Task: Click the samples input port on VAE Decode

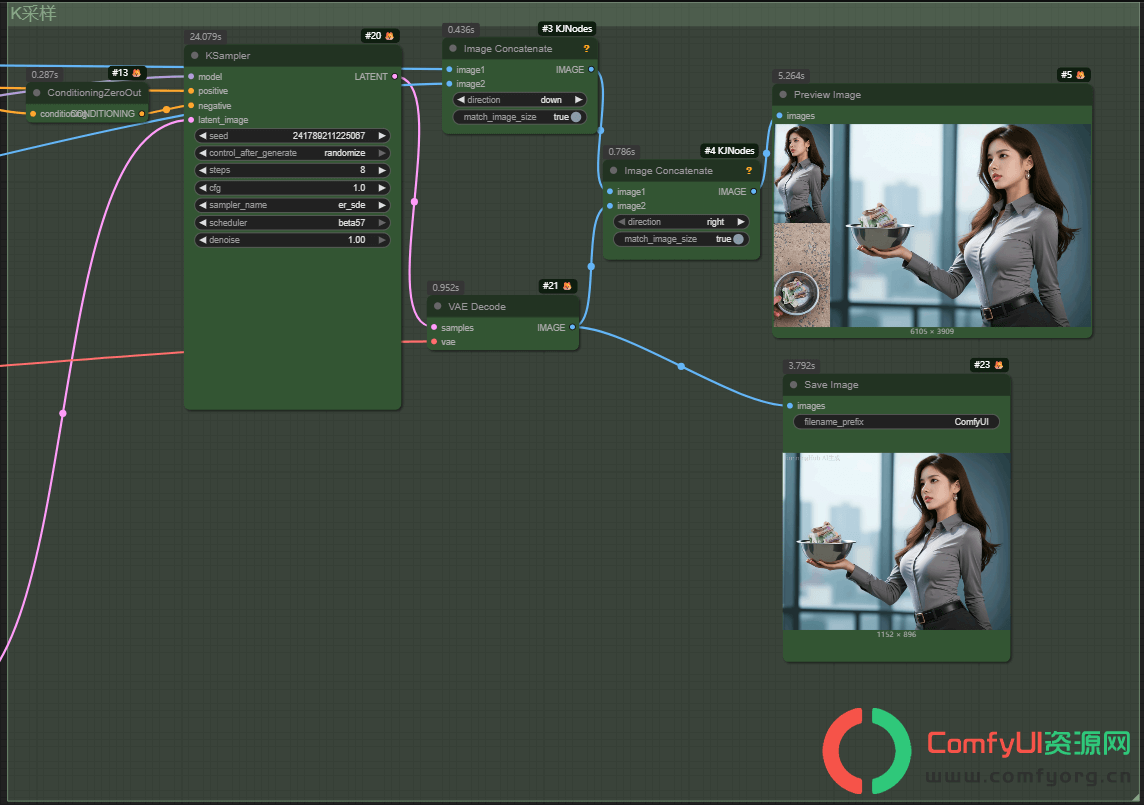Action: tap(434, 328)
